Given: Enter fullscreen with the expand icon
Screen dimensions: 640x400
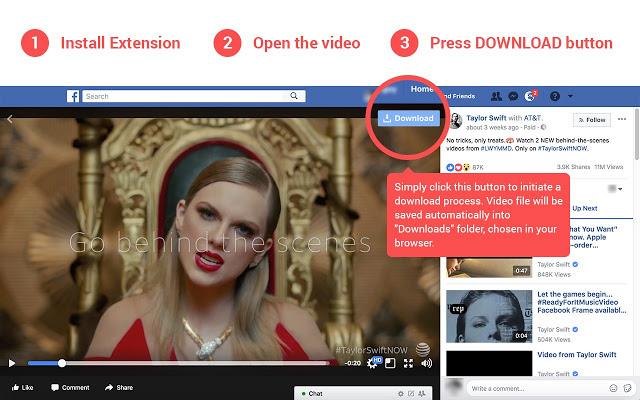Looking at the screenshot, I should (x=408, y=363).
